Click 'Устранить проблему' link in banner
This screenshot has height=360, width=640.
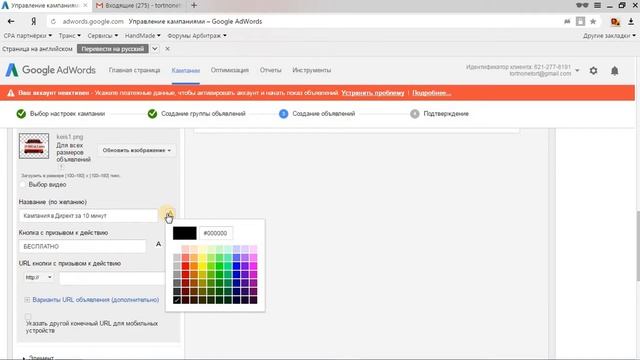[x=373, y=93]
